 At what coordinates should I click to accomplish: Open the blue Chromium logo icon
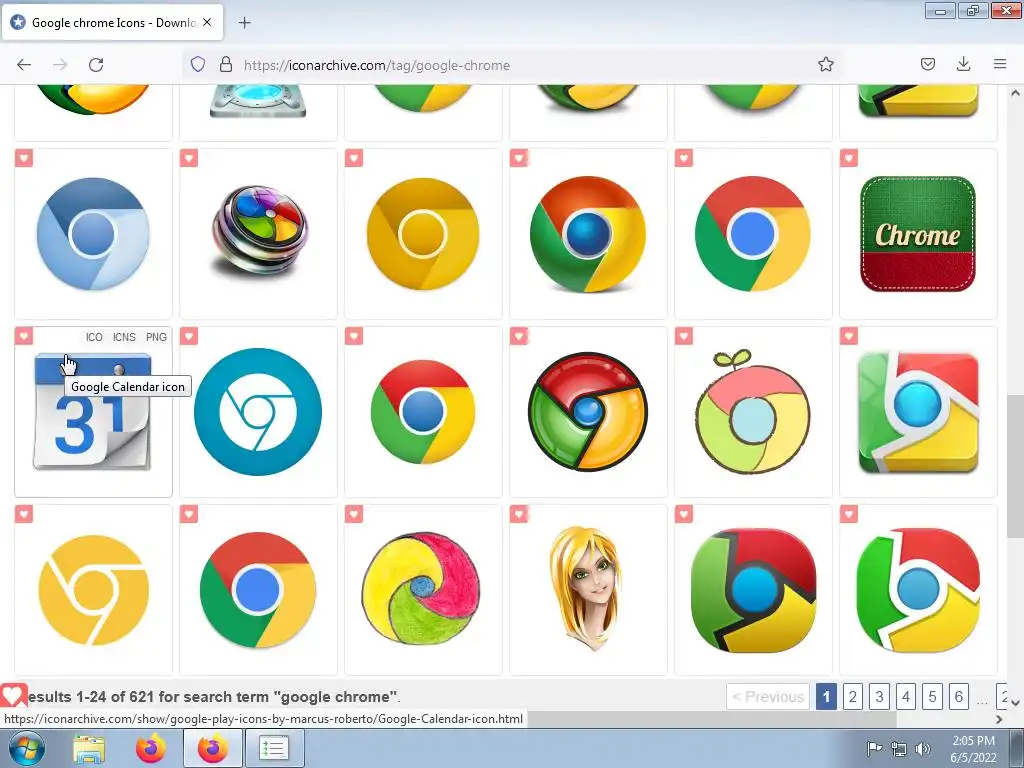click(x=93, y=234)
